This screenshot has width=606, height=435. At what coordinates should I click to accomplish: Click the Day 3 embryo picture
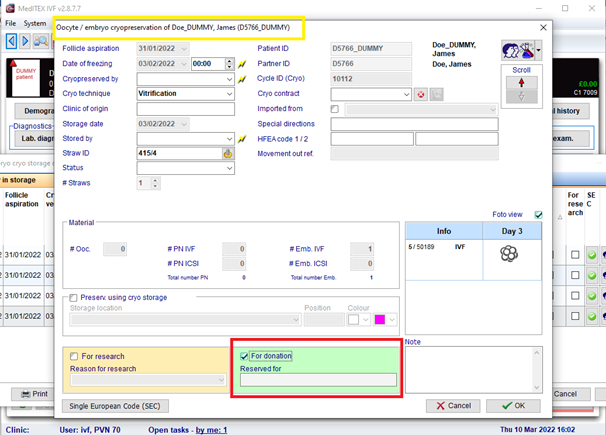tap(509, 254)
